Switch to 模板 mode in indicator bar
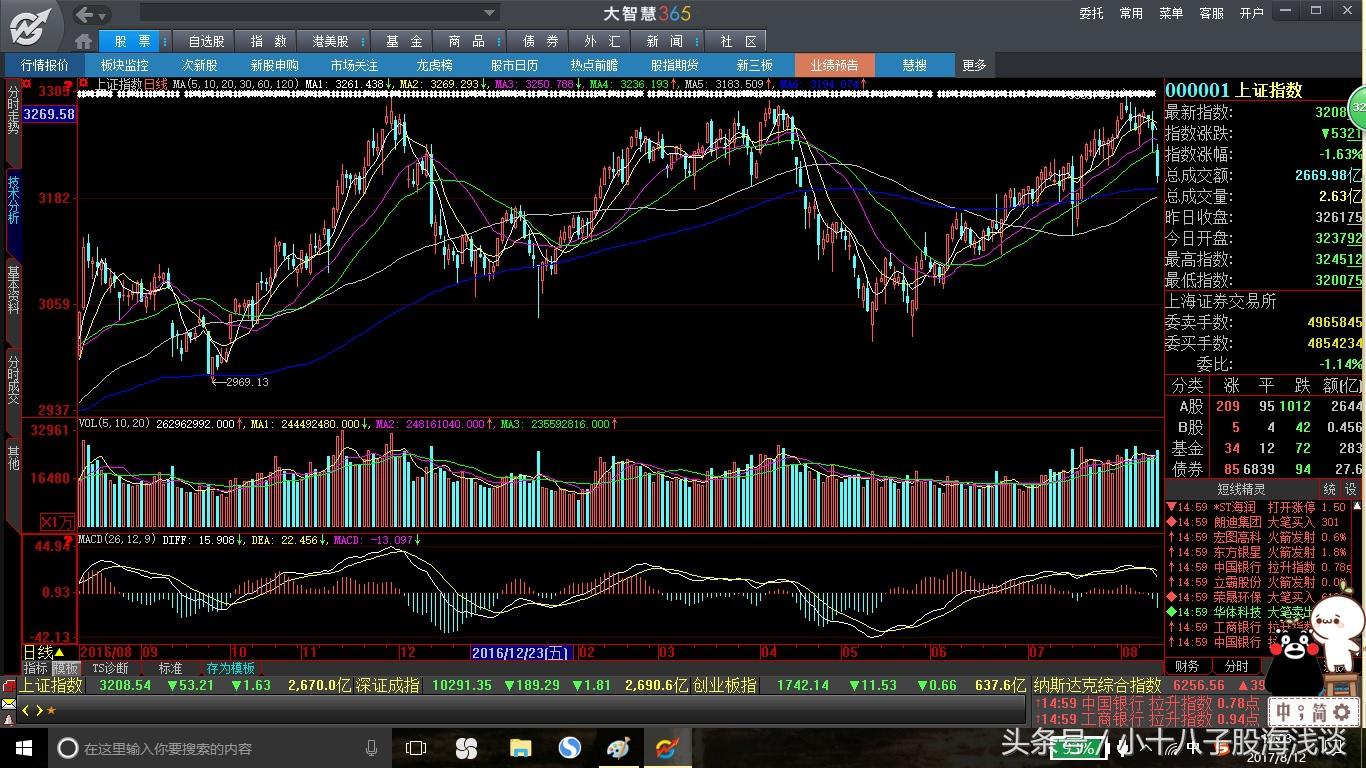The width and height of the screenshot is (1366, 768). pos(66,668)
